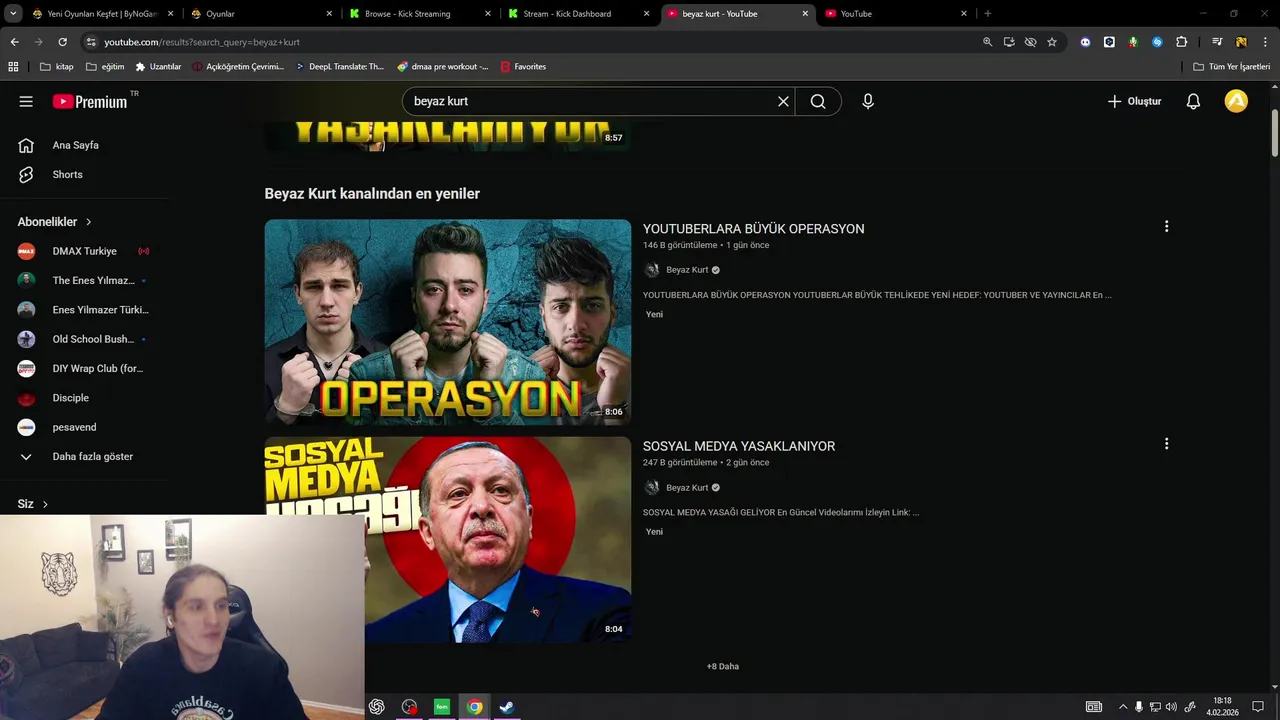Switch to the Oyunlar tab

[260, 14]
